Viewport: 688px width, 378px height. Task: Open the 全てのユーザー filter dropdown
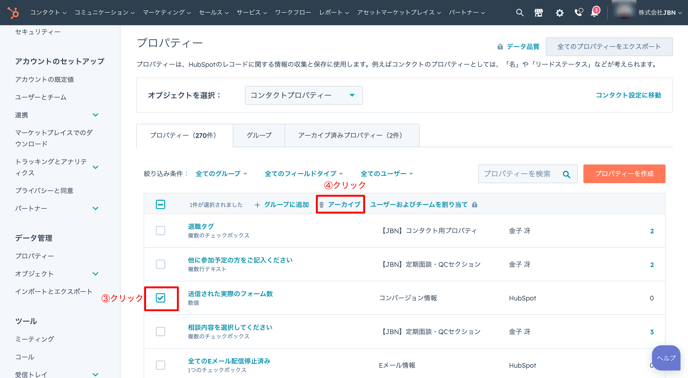(x=387, y=174)
